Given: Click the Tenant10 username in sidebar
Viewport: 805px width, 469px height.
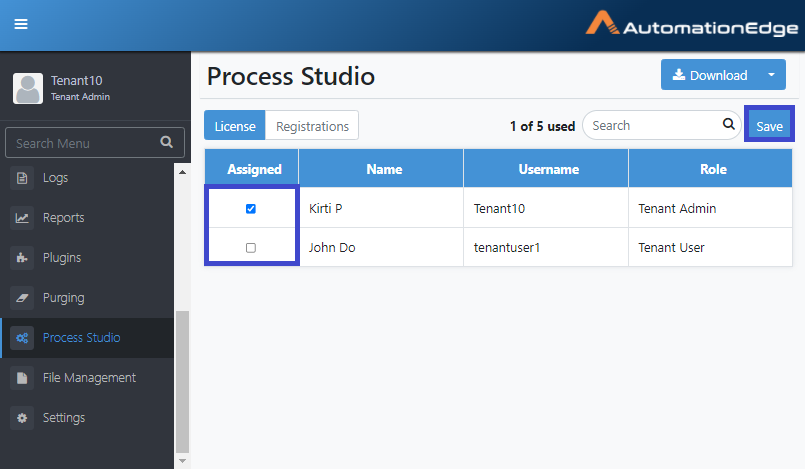Looking at the screenshot, I should click(x=76, y=81).
